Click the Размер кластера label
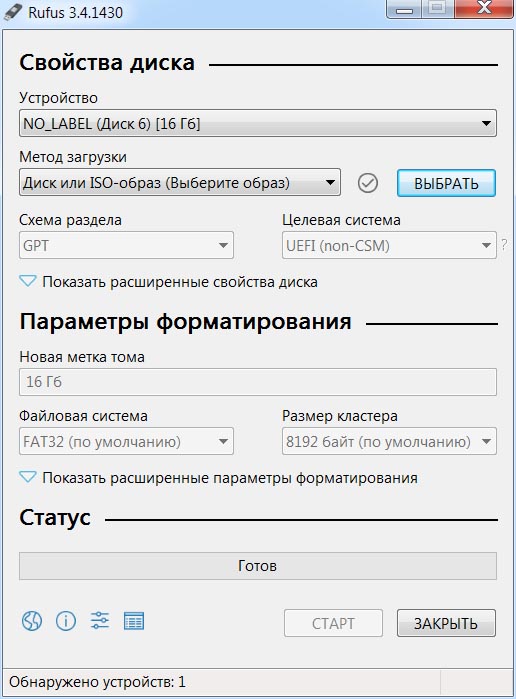Viewport: 516px width, 699px height. point(340,416)
